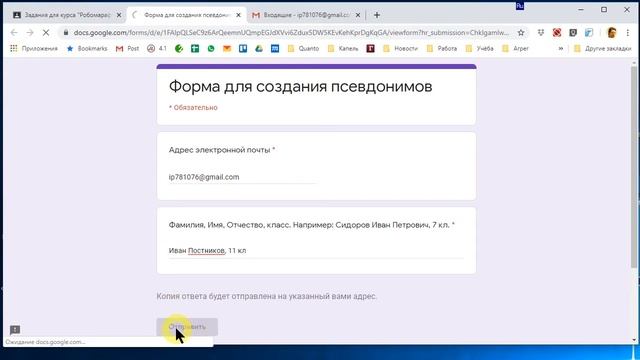The image size is (640, 360).
Task: Click the Копия ответа будет отправлена notice
Action: tap(267, 296)
